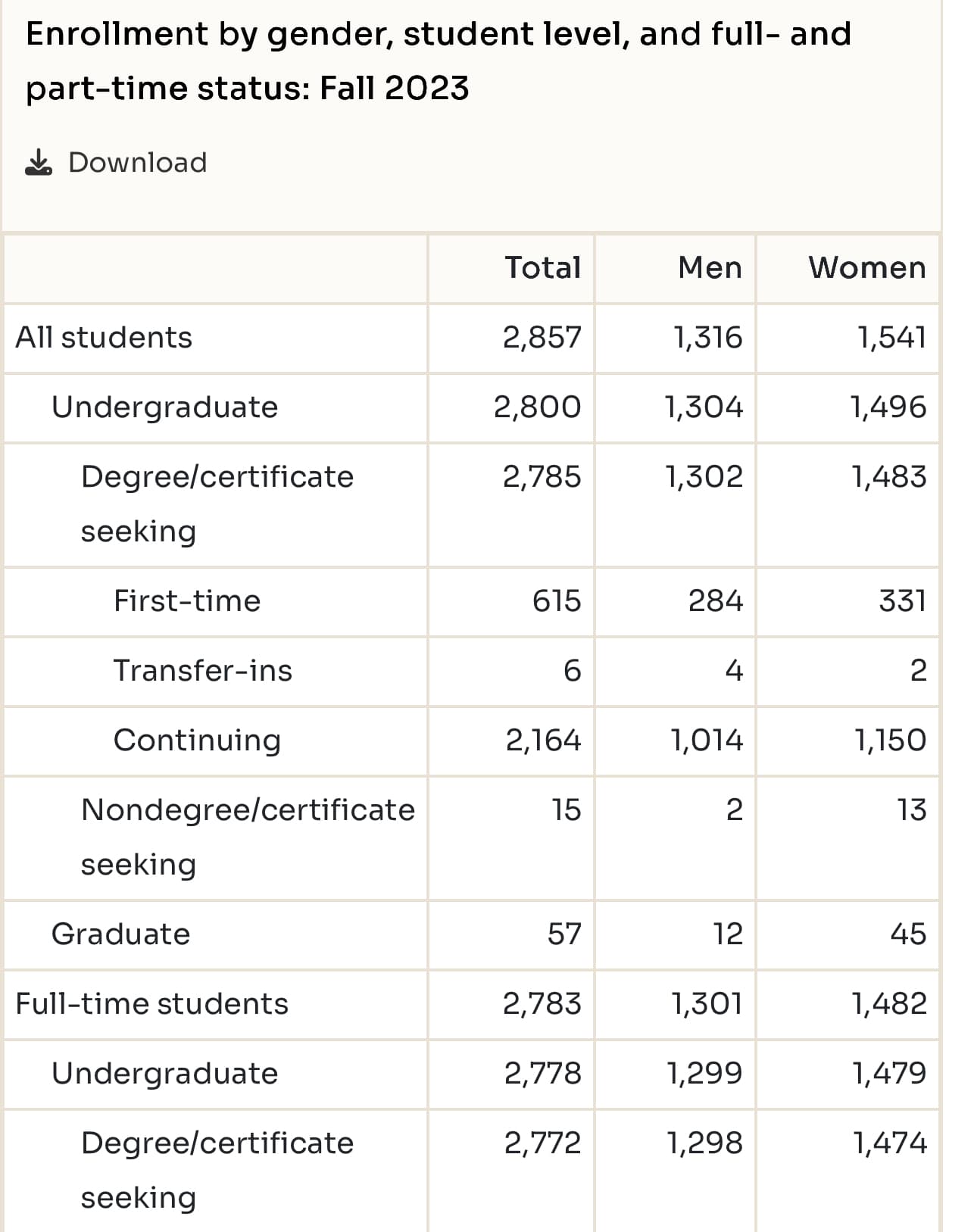977x1232 pixels.
Task: Click the first Undergraduate row label
Action: [x=164, y=407]
